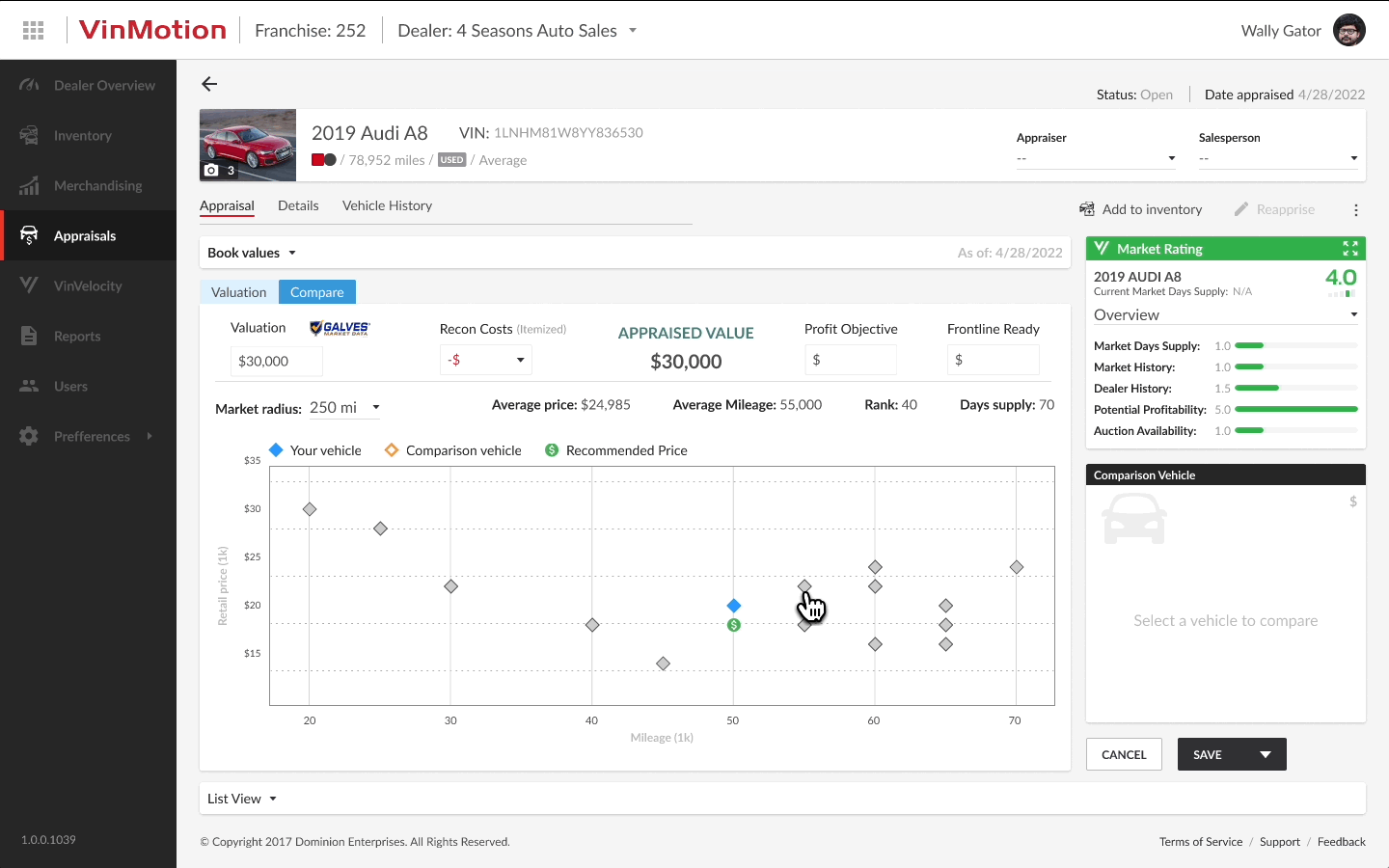The image size is (1389, 868).
Task: Open Reports using the document icon
Action: 29,336
